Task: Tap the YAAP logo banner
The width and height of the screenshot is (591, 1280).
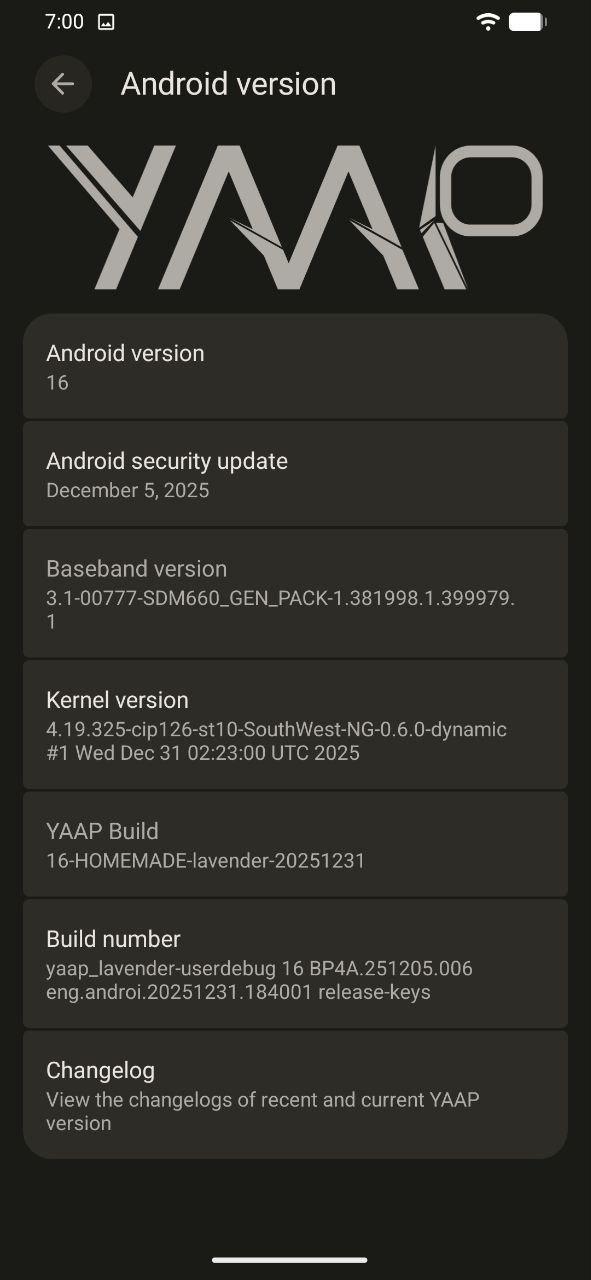Action: click(x=295, y=217)
